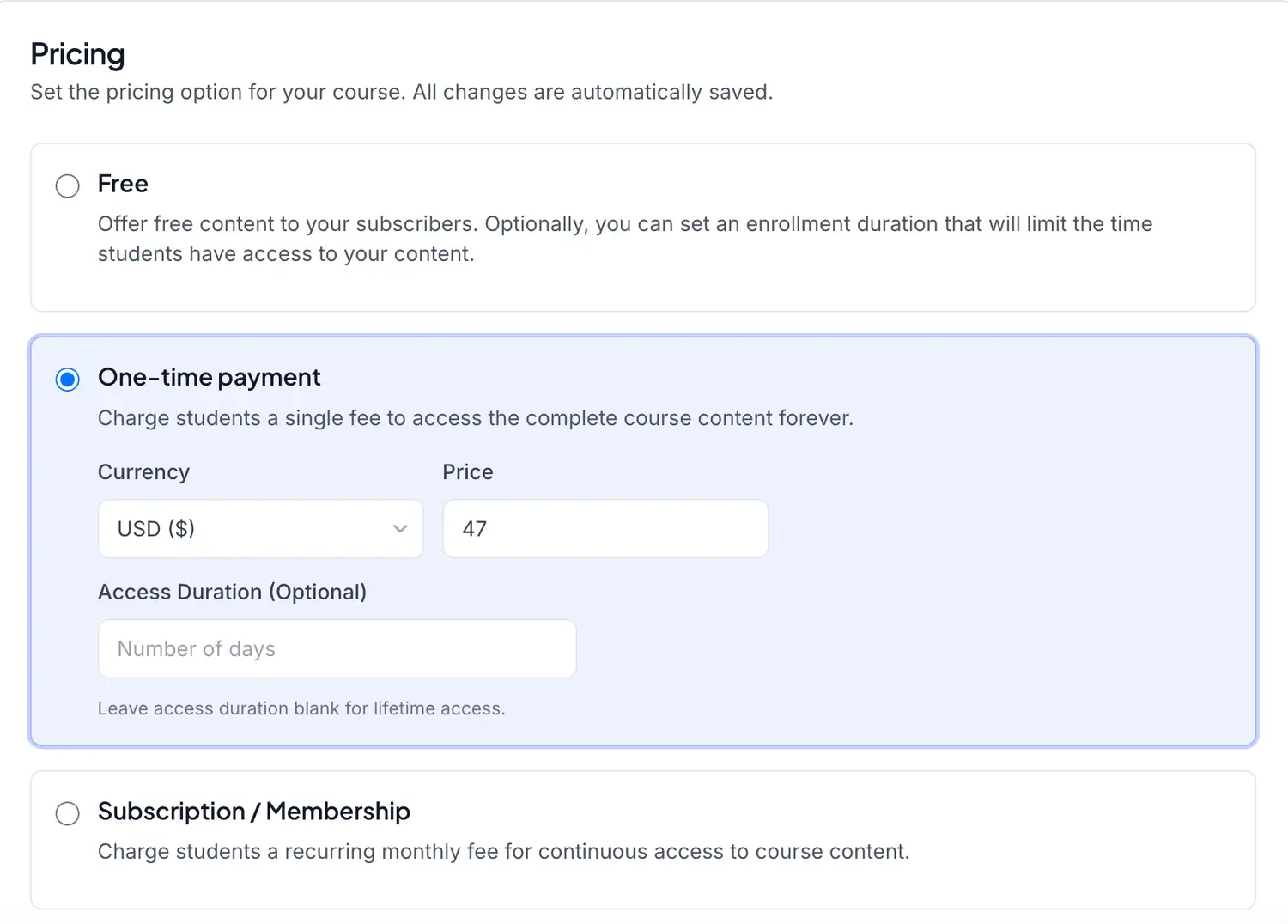Viewport: 1288px width, 924px height.
Task: Click the automatically saved subtitle text
Action: pyautogui.click(x=401, y=92)
